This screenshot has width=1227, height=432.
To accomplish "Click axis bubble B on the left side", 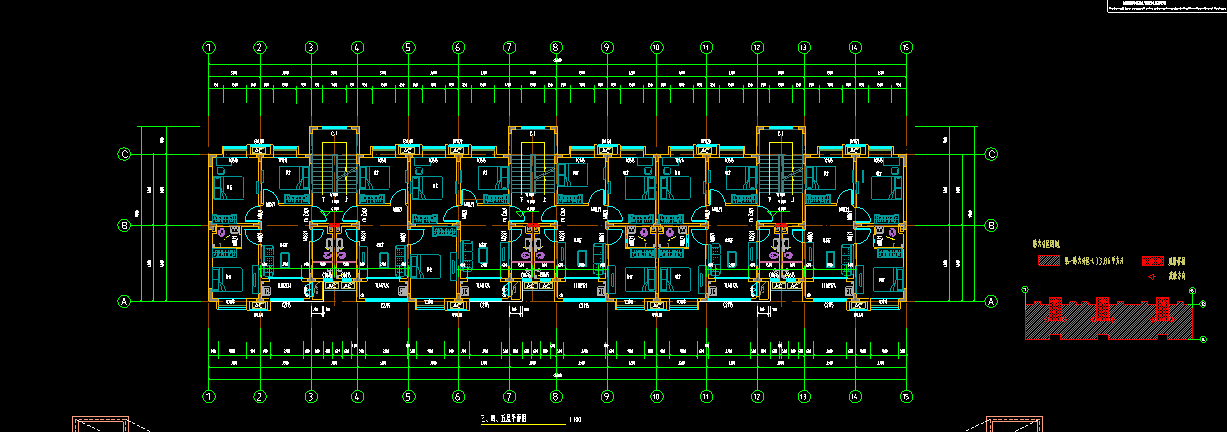I will (x=125, y=226).
